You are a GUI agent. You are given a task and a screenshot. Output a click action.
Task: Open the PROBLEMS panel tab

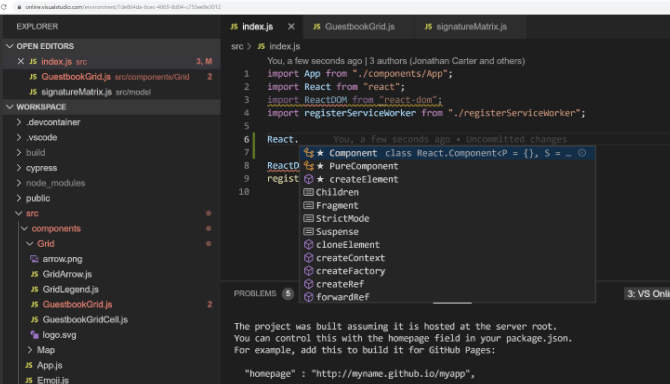(255, 293)
